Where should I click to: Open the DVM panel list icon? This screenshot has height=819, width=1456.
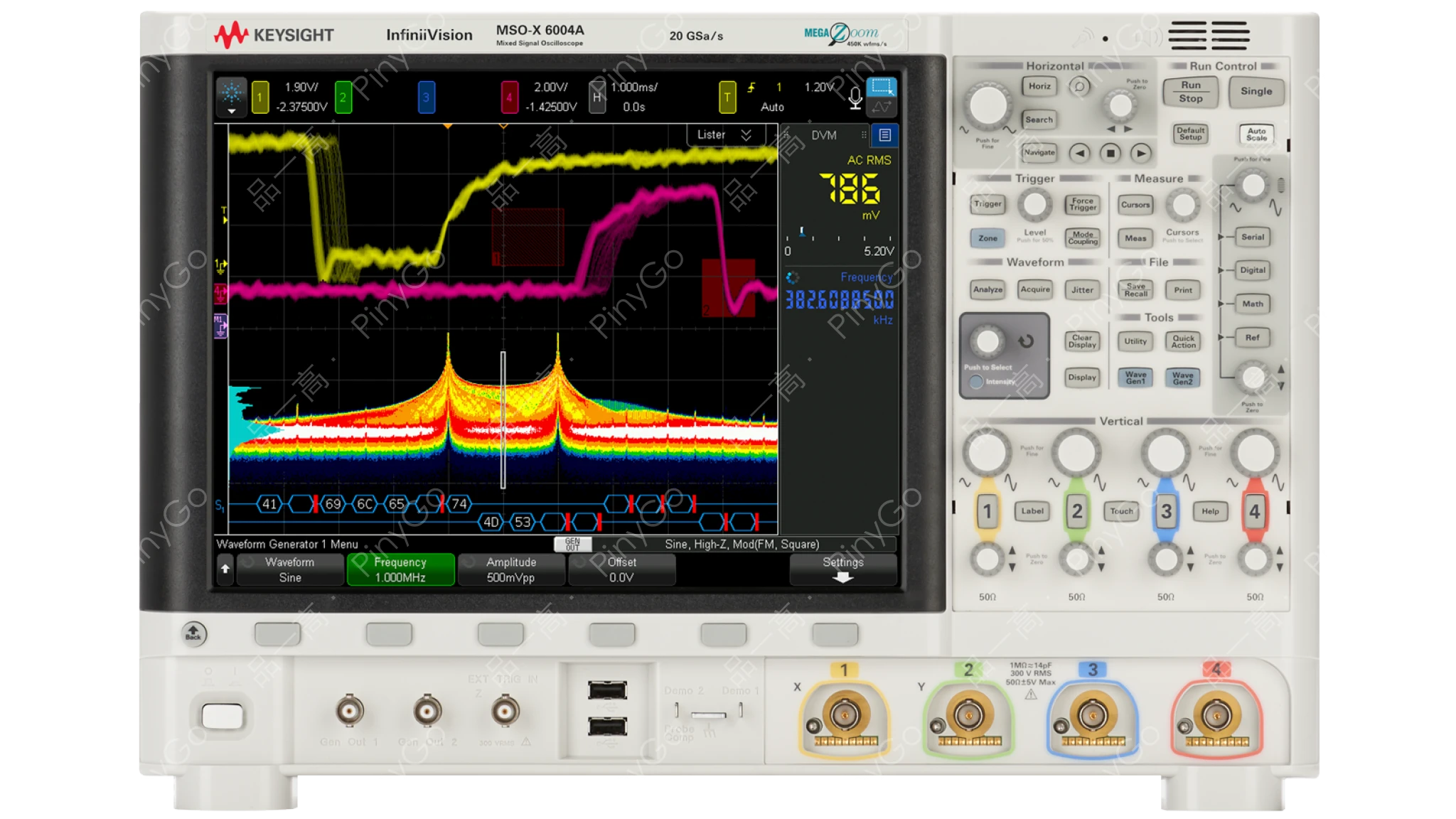(x=886, y=134)
